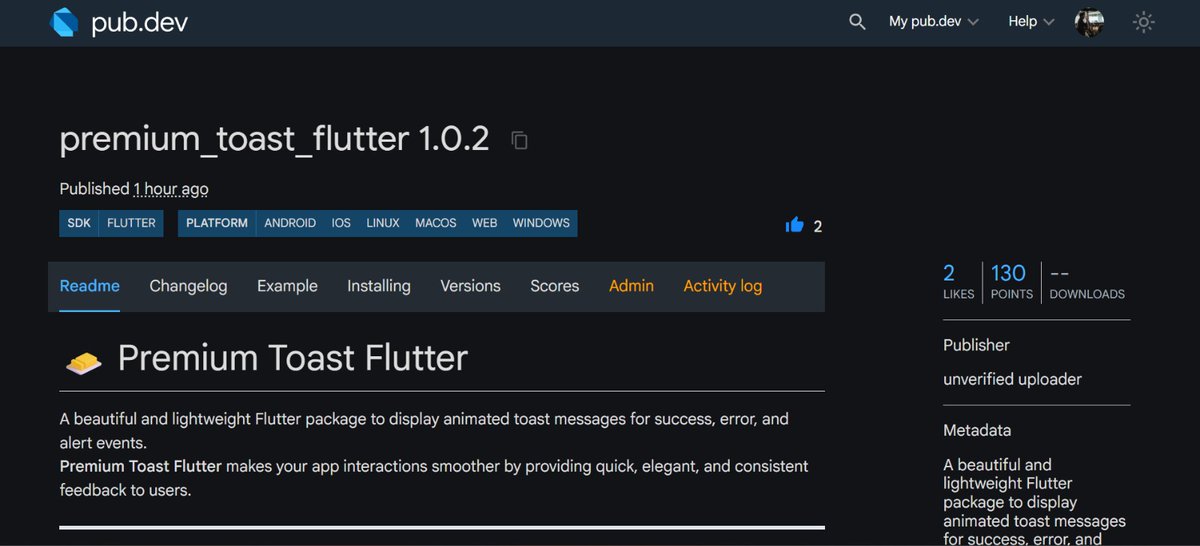Click bold 'Premium Toast Flutter' in description

140,466
